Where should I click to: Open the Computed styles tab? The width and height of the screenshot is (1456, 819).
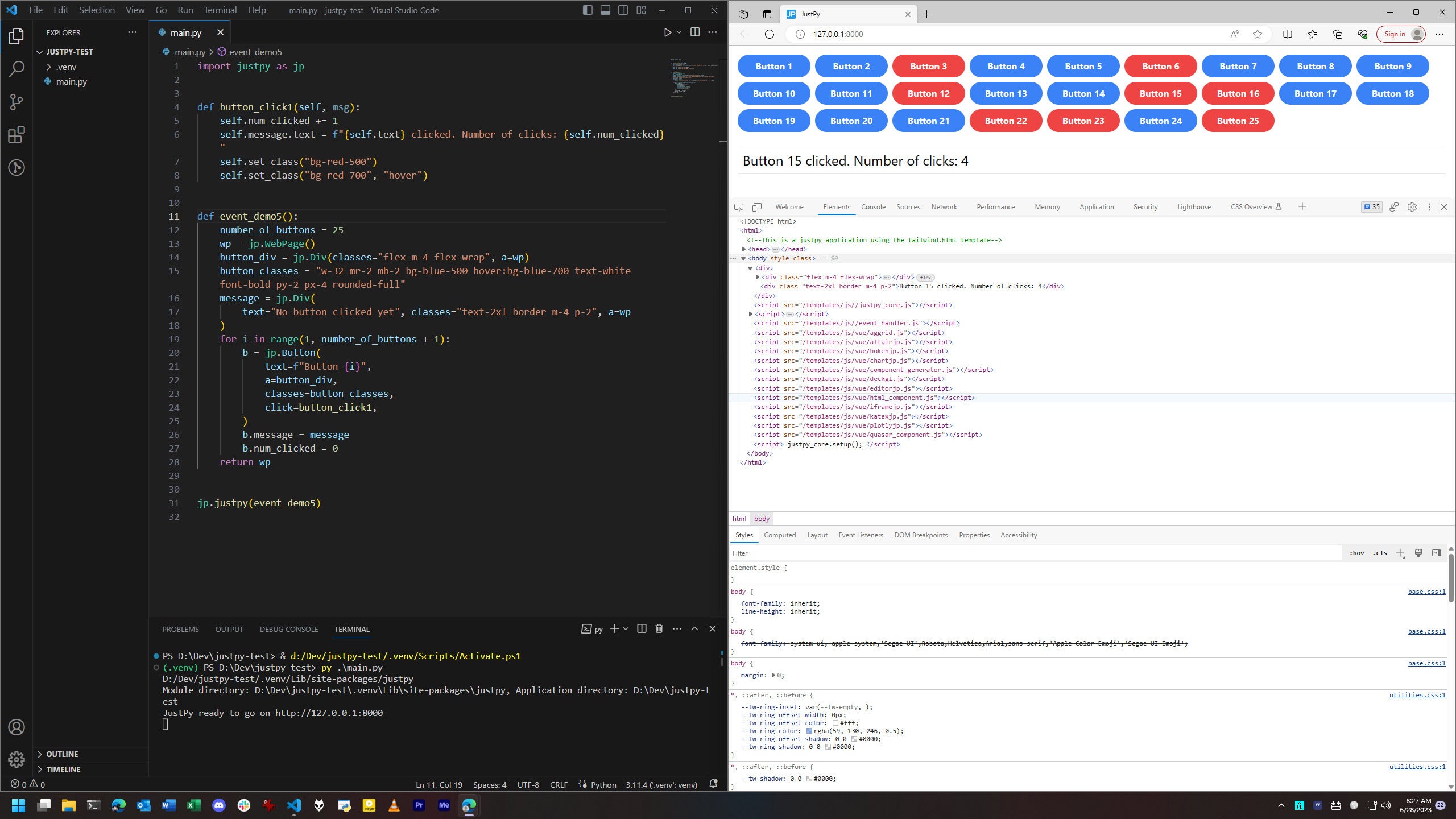coord(780,535)
